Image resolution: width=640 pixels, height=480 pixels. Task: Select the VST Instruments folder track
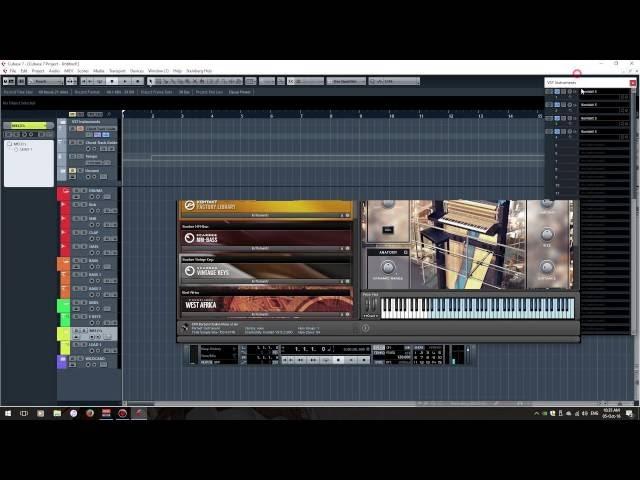click(x=86, y=122)
